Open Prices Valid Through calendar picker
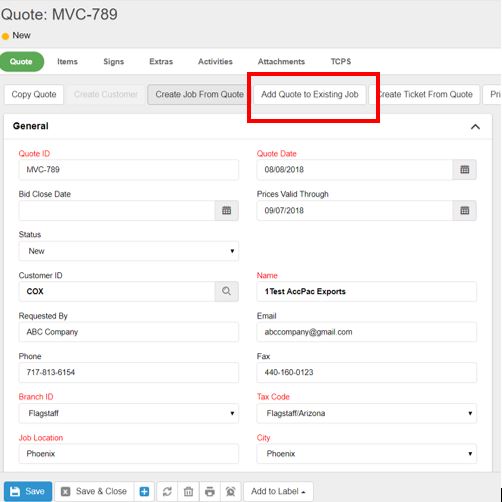502x502 pixels. [x=464, y=210]
